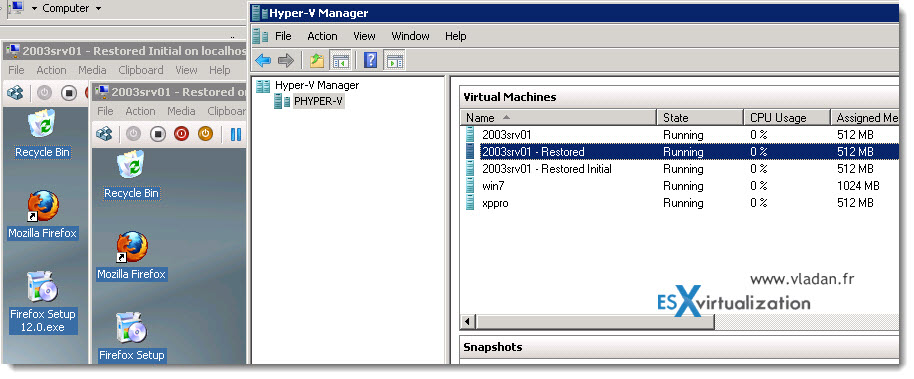Open Help menu in Hyper-V Manager
Image resolution: width=914 pixels, height=379 pixels.
click(455, 36)
